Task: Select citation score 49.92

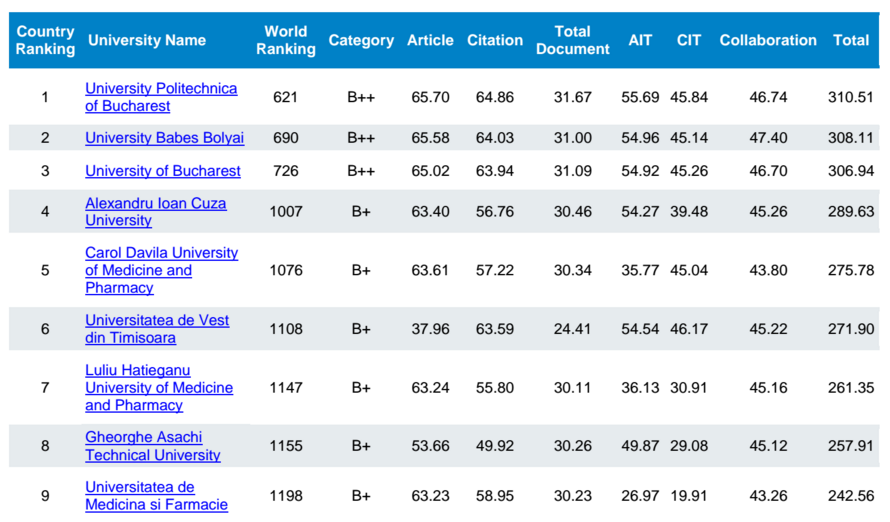Action: 495,446
